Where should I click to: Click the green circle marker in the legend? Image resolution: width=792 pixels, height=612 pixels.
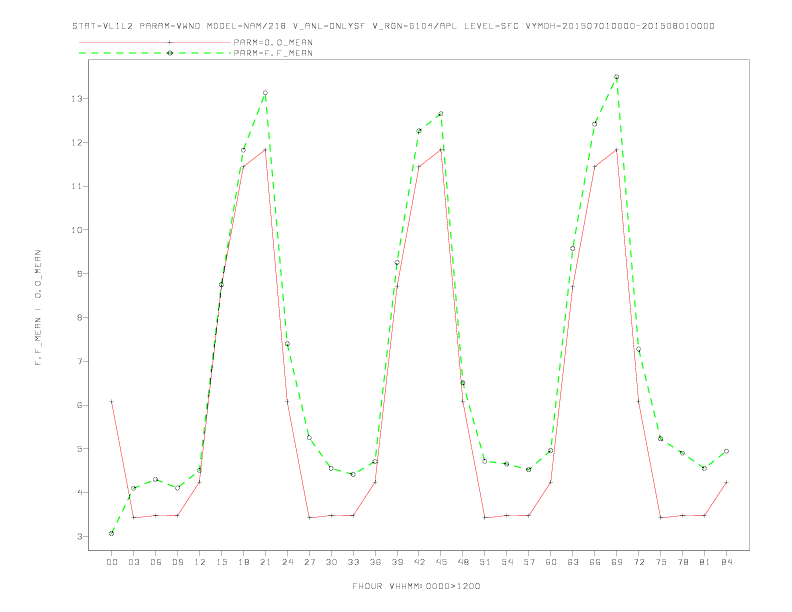coord(170,53)
